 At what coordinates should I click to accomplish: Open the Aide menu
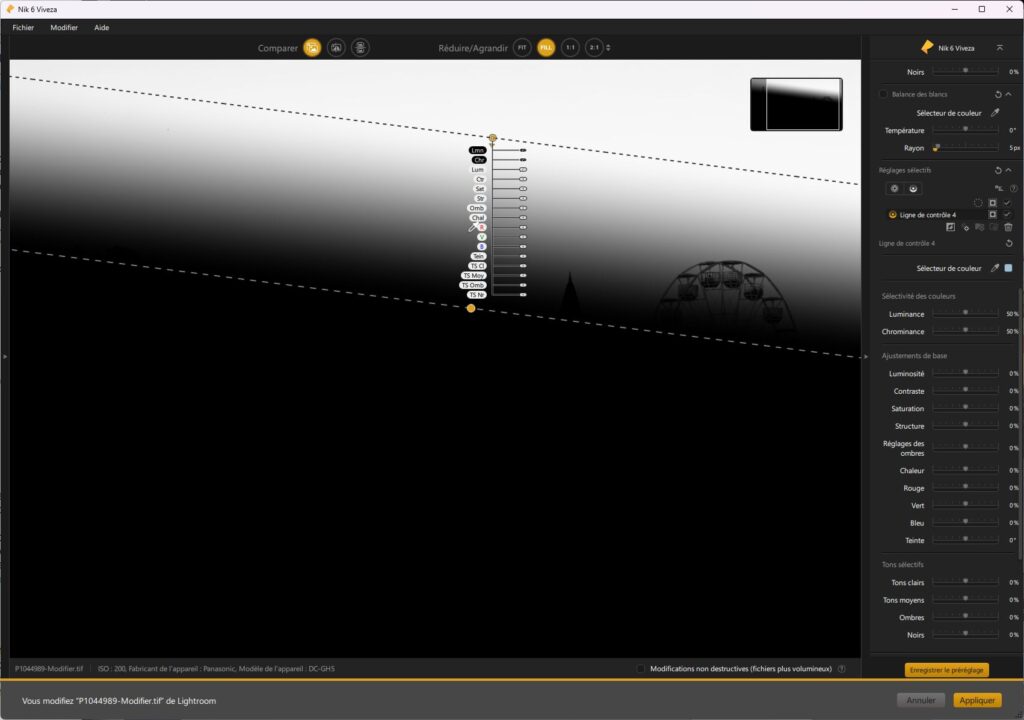pyautogui.click(x=101, y=27)
